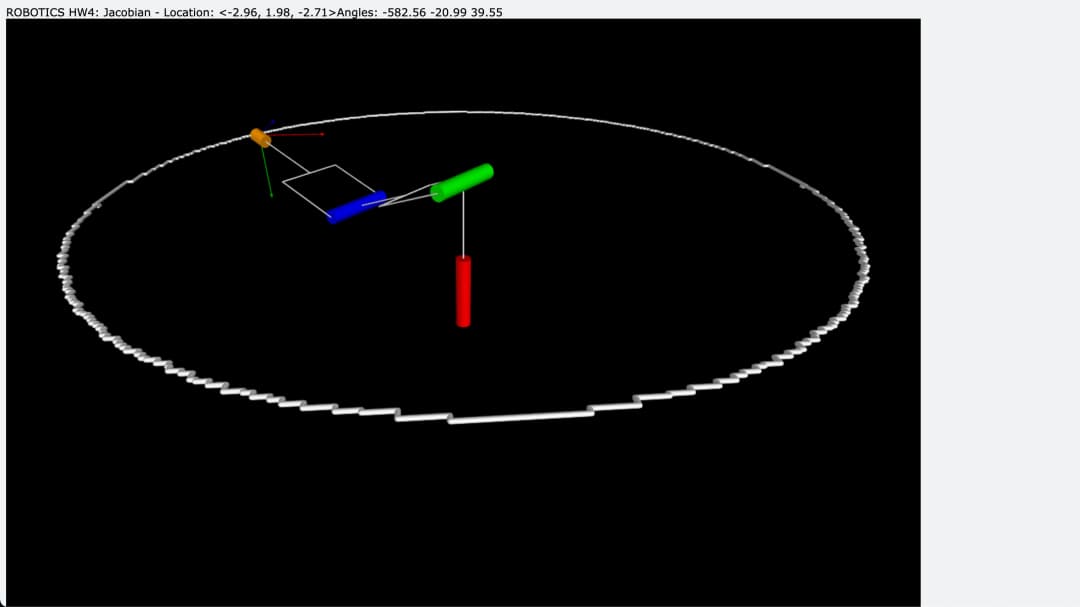Click the red base cylinder
This screenshot has height=607, width=1080.
pos(463,291)
